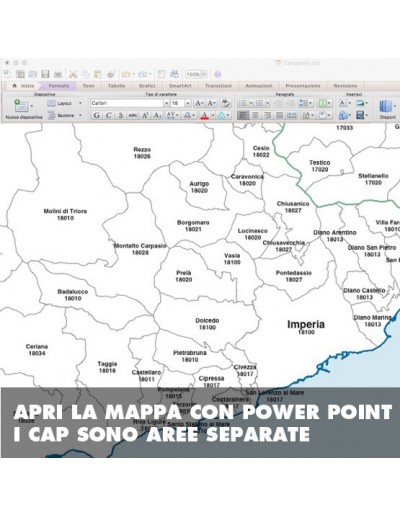
Task: Open the font name dropdown arrow
Action: (x=166, y=103)
